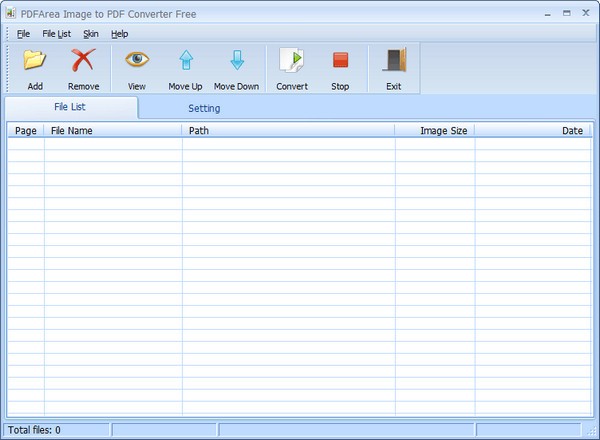Sort by the Page column header

[x=26, y=130]
